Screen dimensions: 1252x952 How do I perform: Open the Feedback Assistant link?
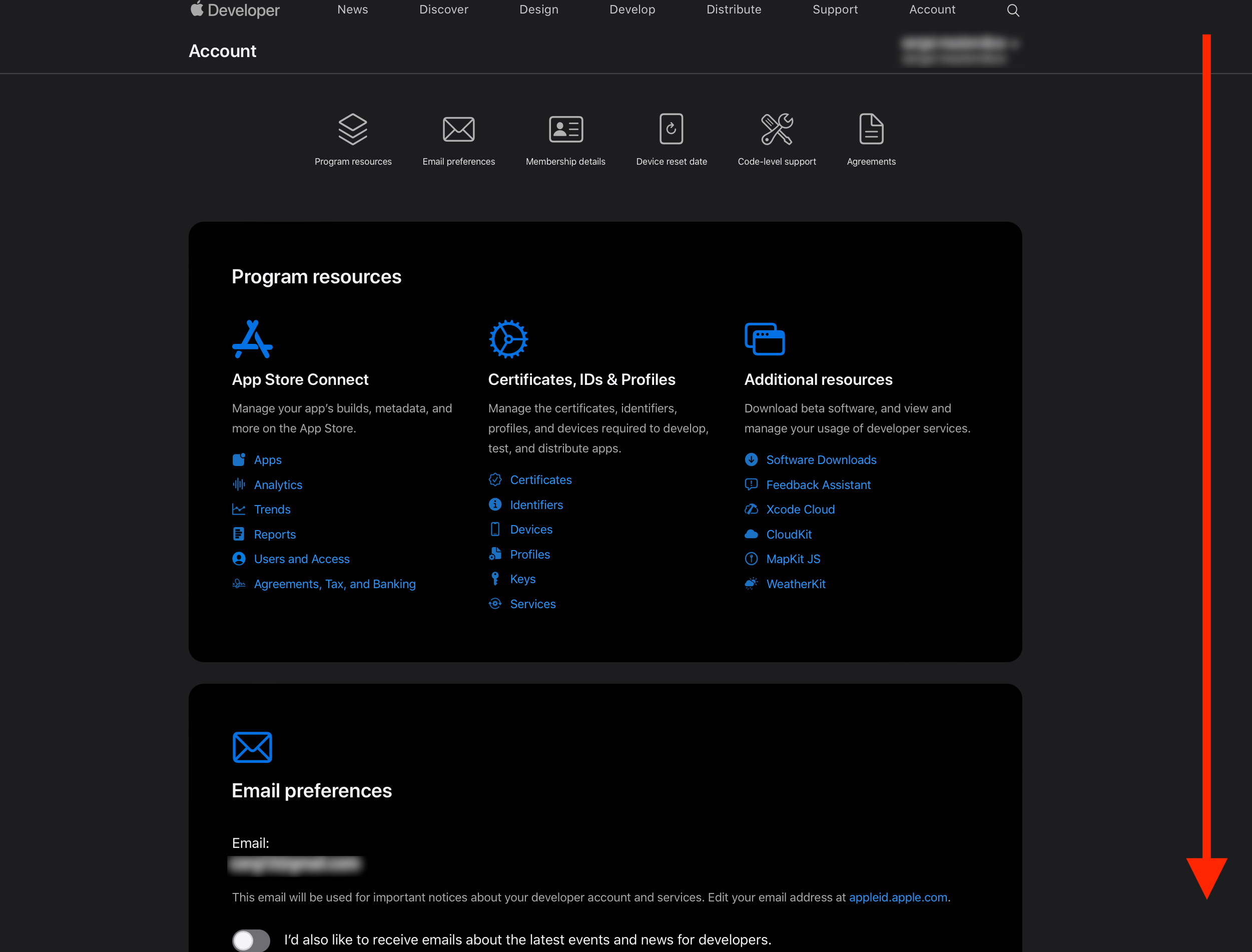click(x=819, y=485)
